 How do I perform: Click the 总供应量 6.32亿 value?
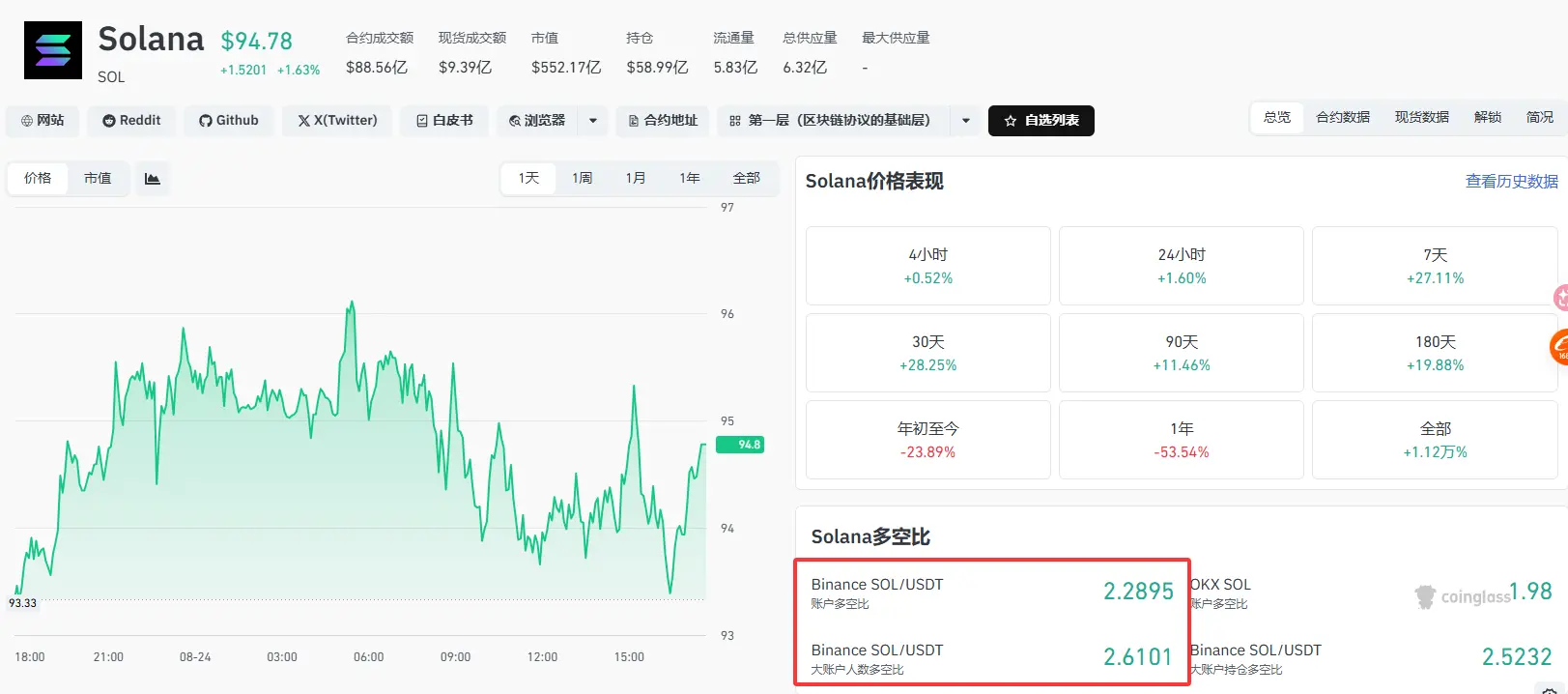point(805,68)
